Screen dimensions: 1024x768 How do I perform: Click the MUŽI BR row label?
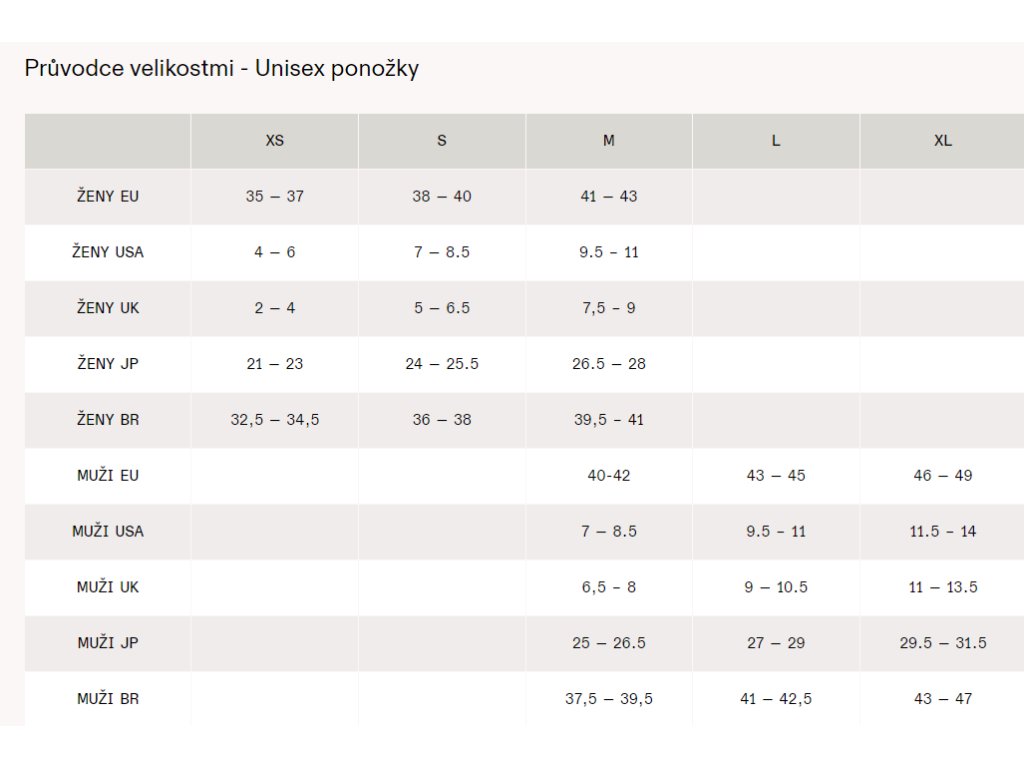coord(108,699)
